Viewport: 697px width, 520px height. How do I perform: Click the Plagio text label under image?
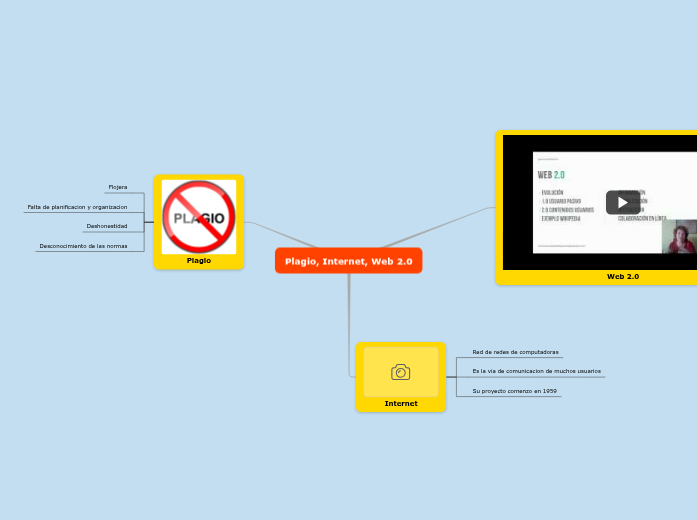pos(199,260)
